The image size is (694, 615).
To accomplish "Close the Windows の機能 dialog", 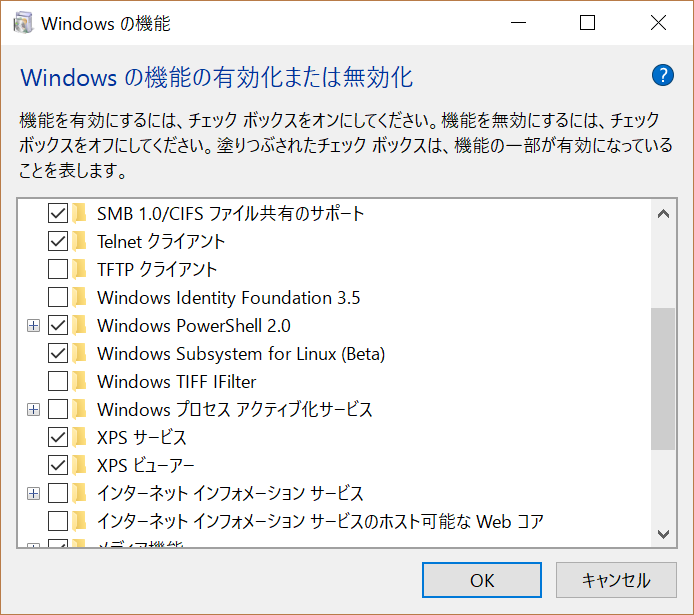I will point(658,23).
